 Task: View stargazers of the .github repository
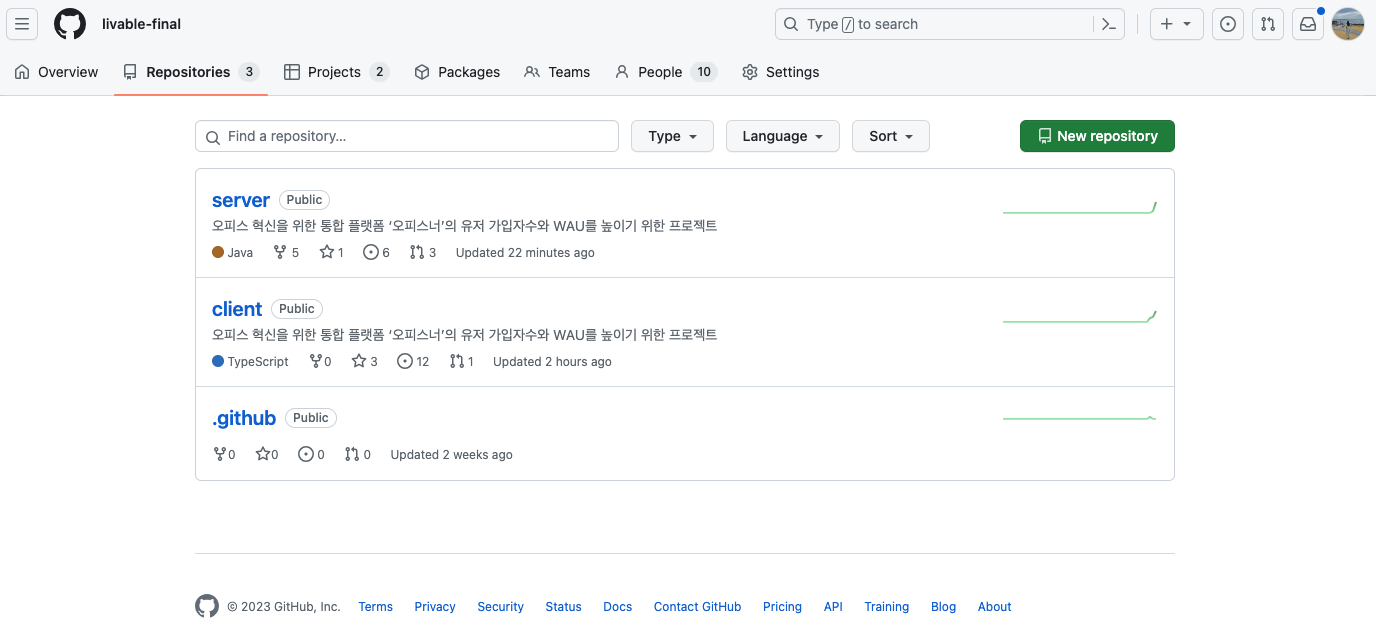point(267,455)
